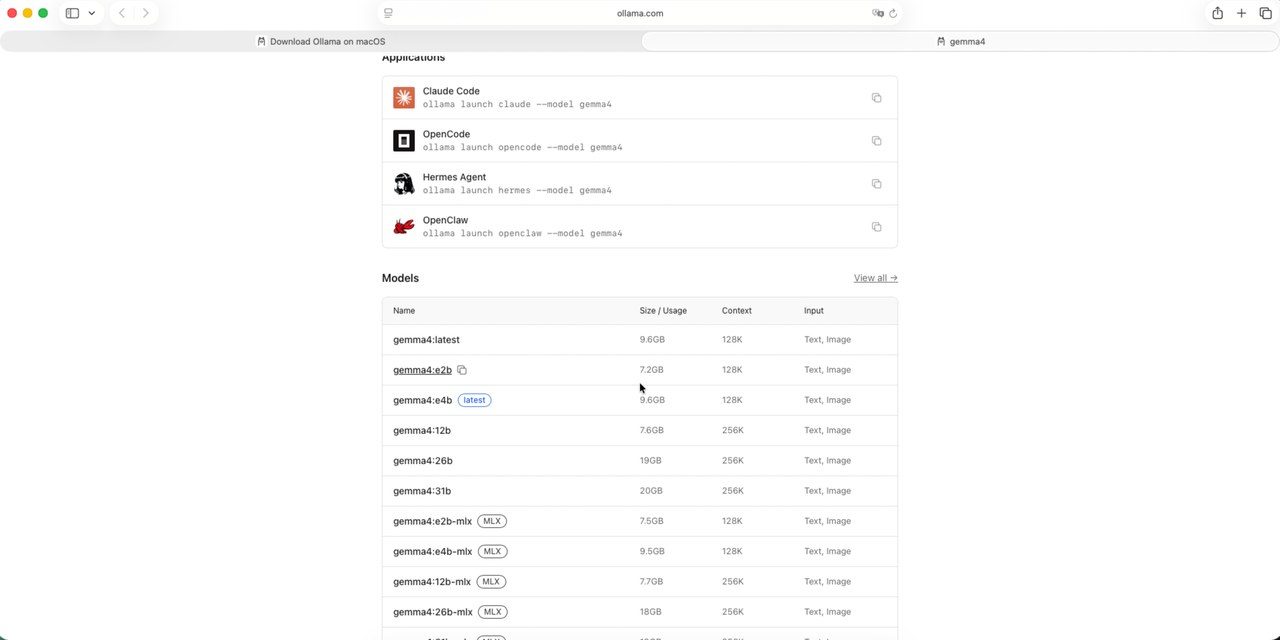
Task: Copy the Hermes Agent launch command
Action: pyautogui.click(x=876, y=184)
